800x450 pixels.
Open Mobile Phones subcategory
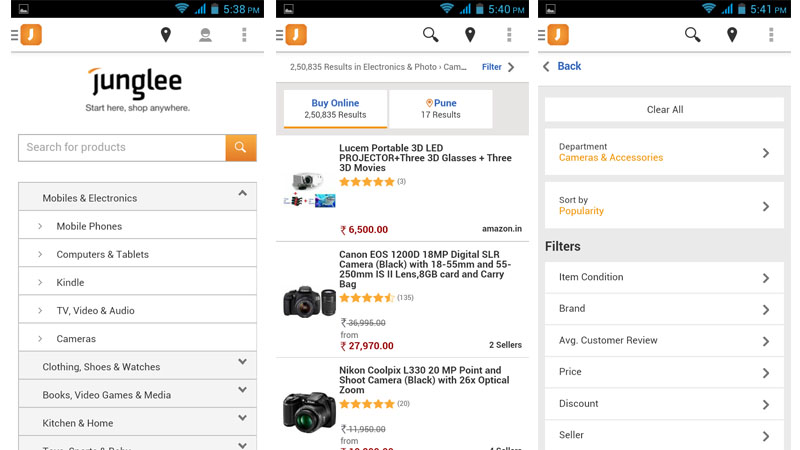point(137,226)
